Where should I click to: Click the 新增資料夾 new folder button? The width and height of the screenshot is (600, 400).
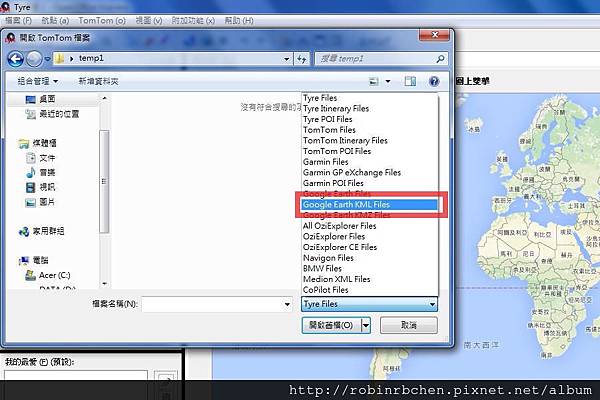click(98, 81)
